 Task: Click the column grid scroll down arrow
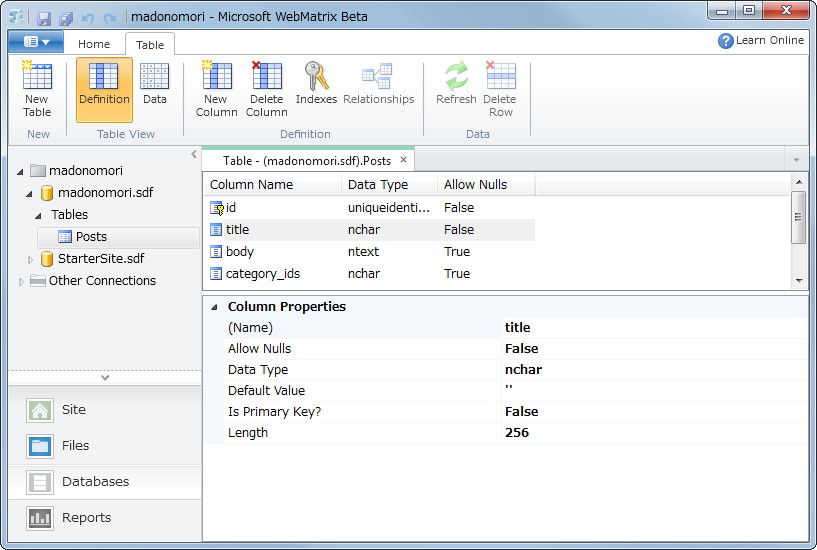click(x=799, y=281)
